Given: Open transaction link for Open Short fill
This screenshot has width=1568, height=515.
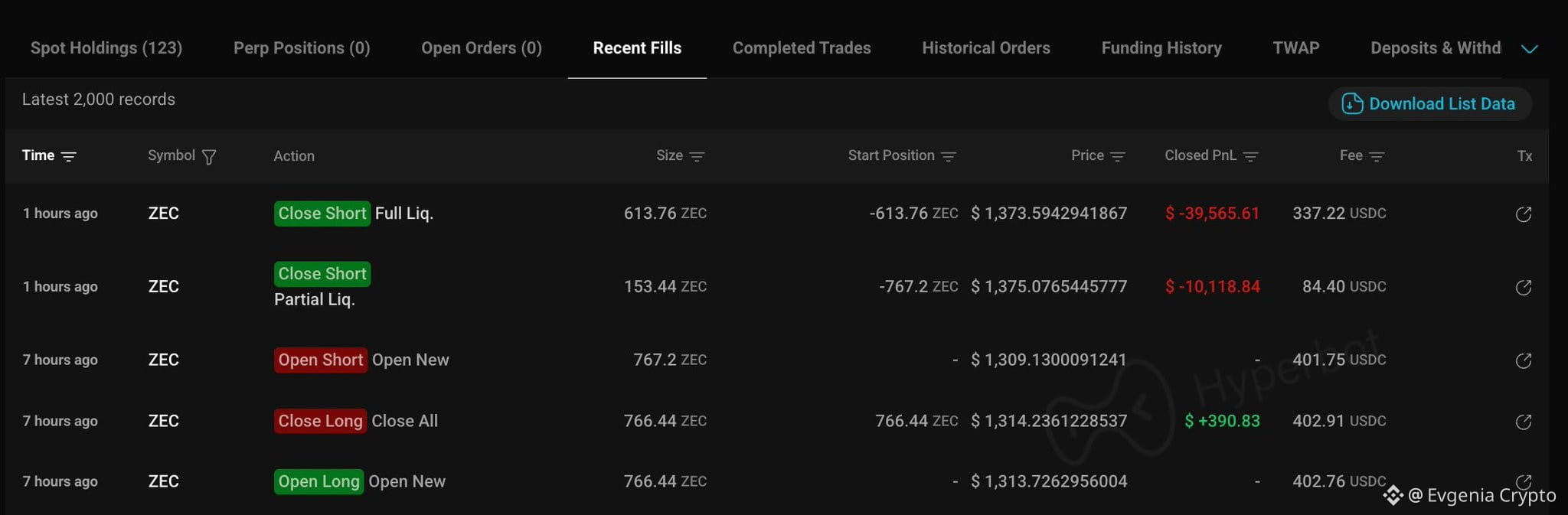Looking at the screenshot, I should [1524, 360].
